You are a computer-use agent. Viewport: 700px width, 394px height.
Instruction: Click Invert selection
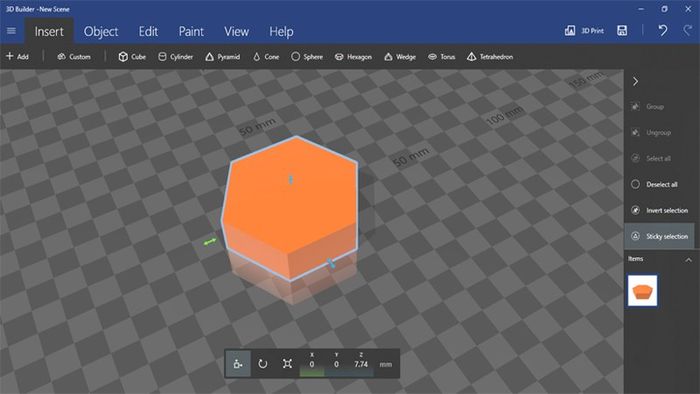point(659,210)
